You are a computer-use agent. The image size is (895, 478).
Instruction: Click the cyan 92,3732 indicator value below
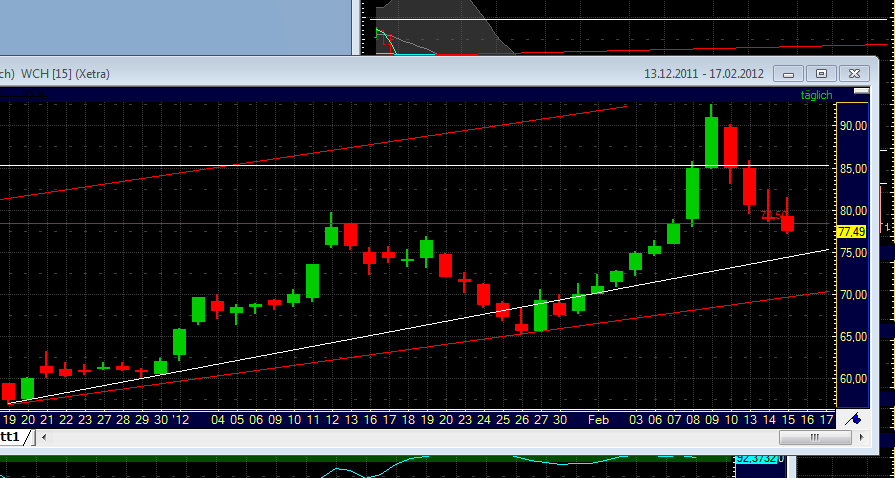click(757, 459)
